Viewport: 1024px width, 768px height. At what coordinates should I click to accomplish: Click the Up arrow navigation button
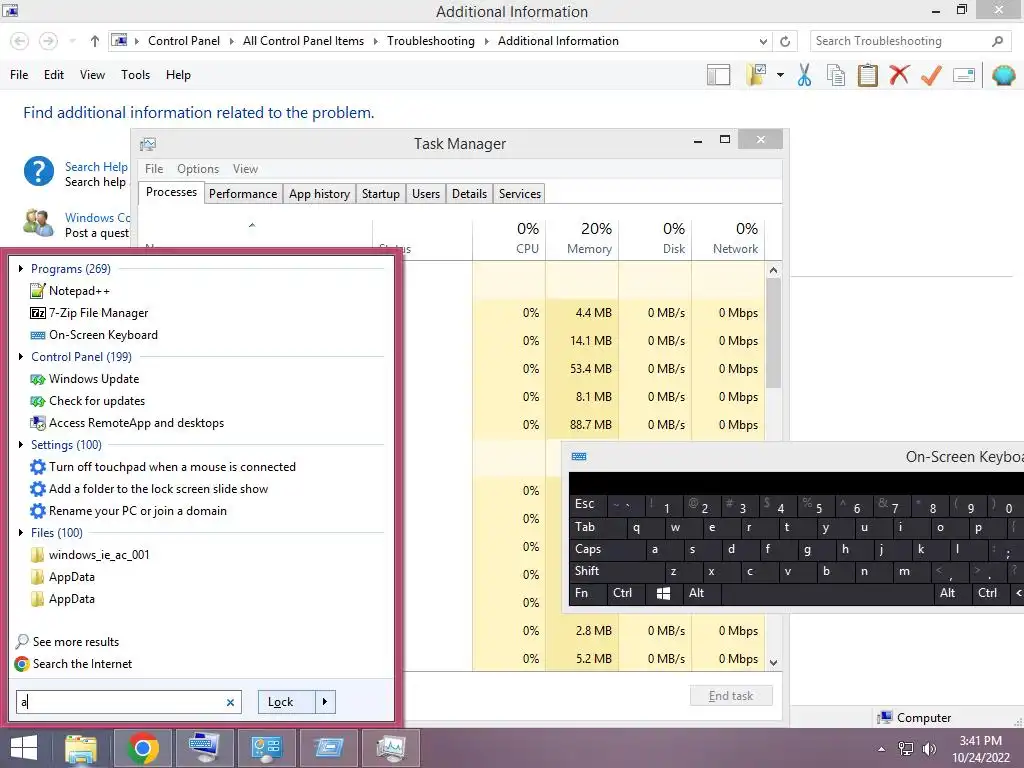95,41
